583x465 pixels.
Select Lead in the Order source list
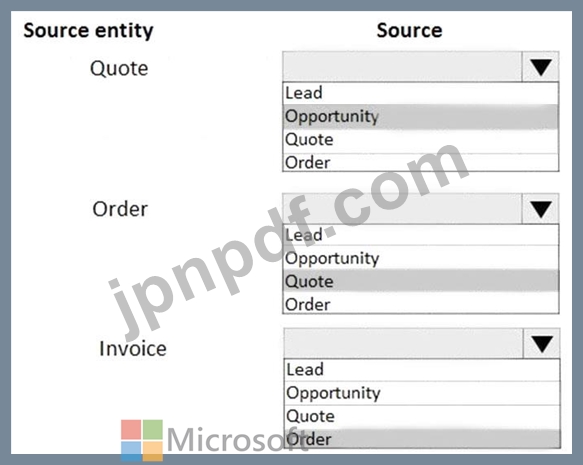coord(421,235)
